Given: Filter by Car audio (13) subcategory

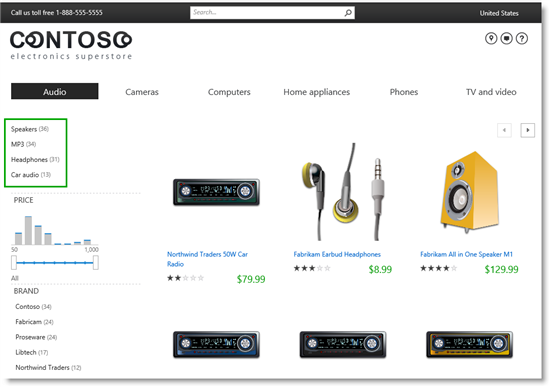Looking at the screenshot, I should [31, 175].
